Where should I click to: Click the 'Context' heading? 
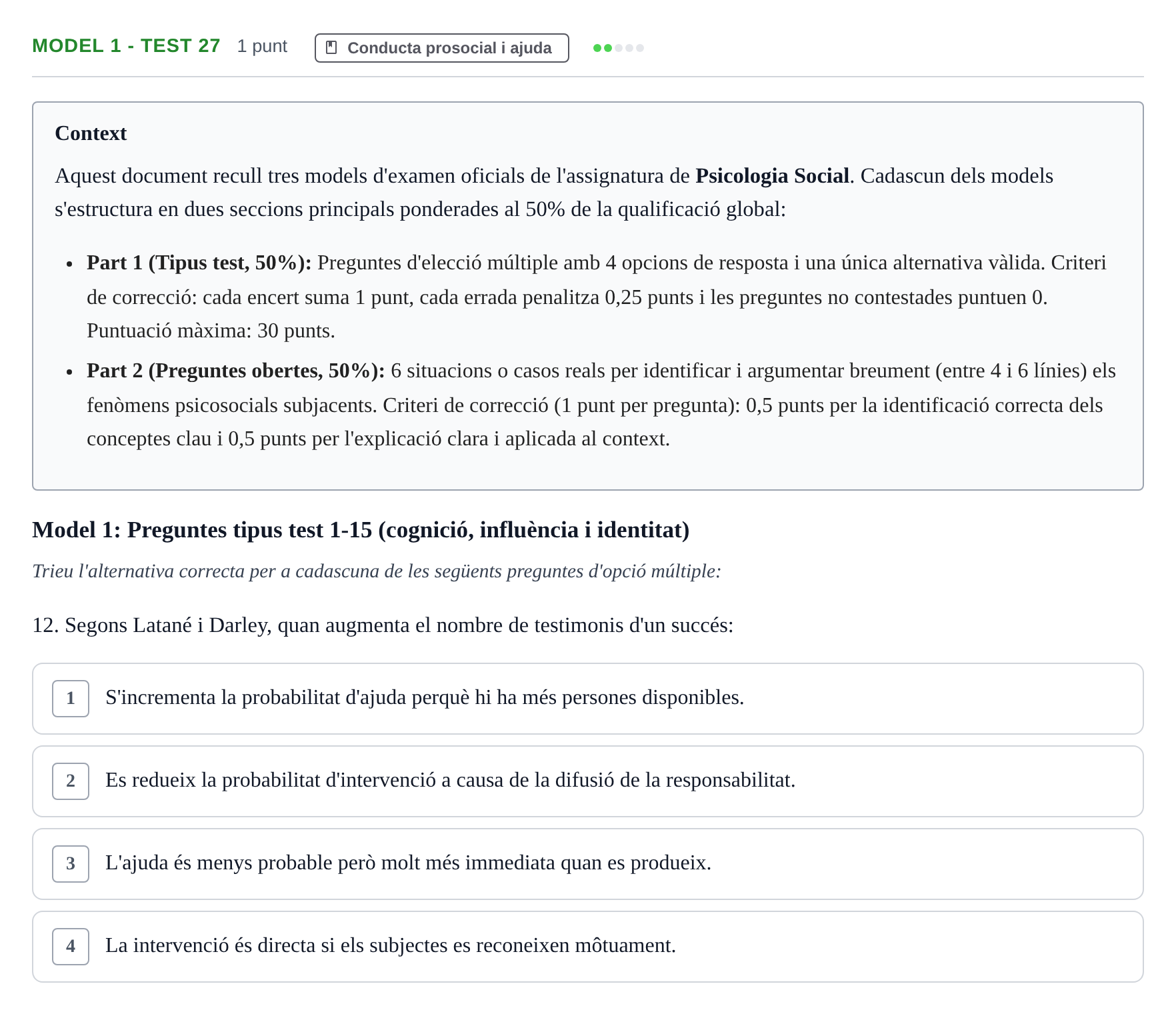(x=91, y=133)
